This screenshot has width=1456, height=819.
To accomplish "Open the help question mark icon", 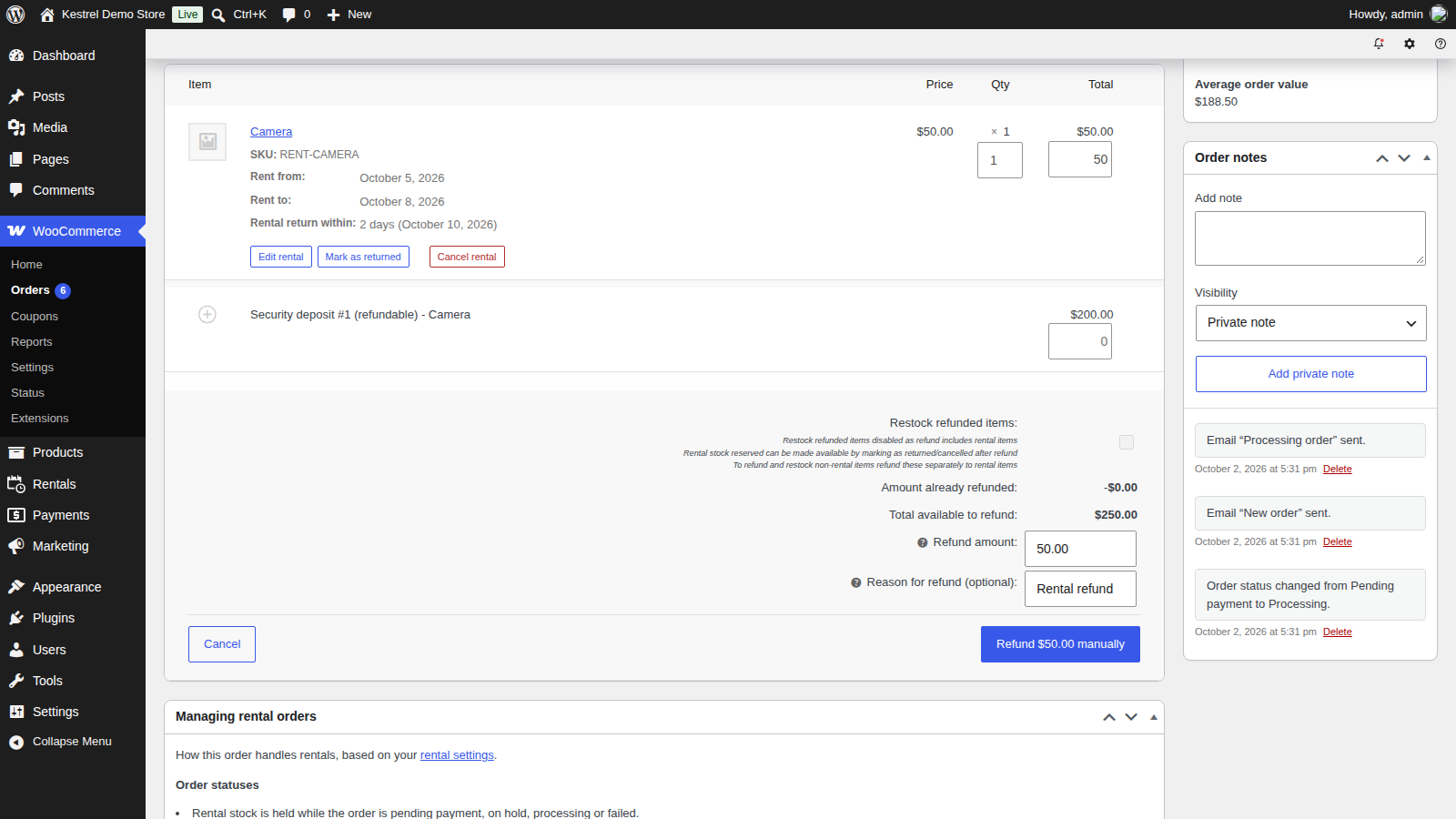I will [1441, 44].
